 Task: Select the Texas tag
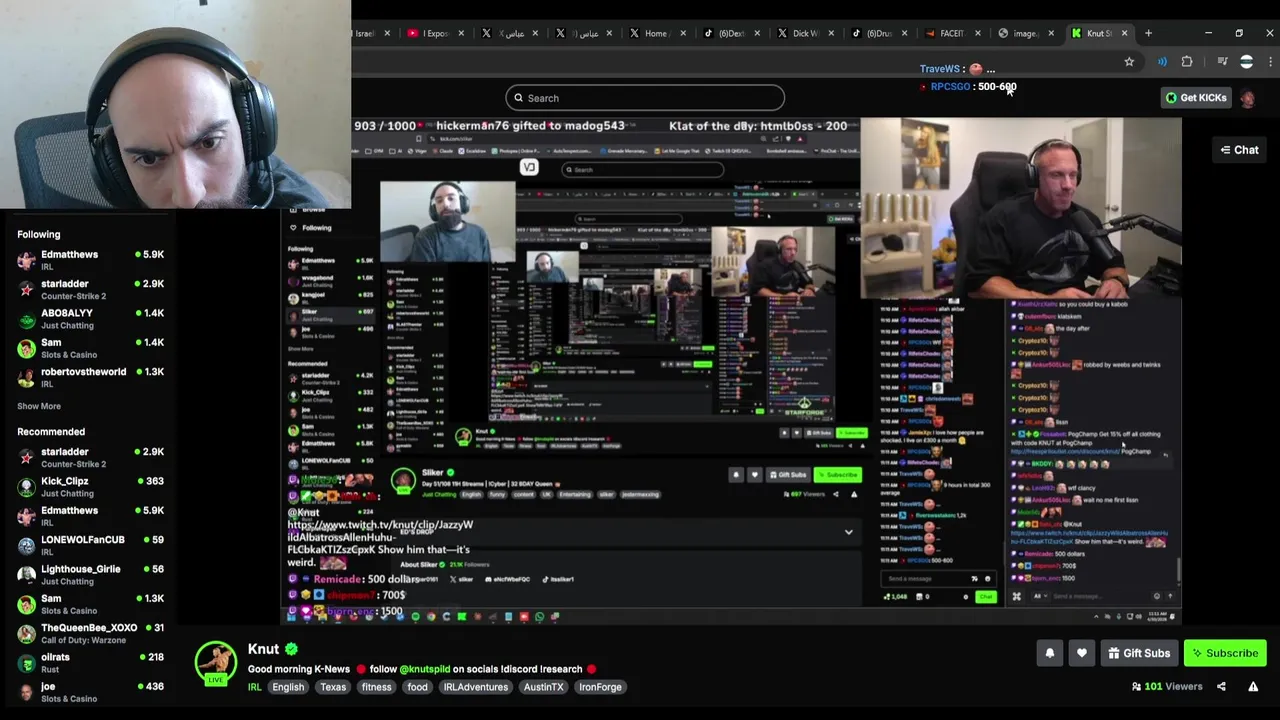tap(333, 687)
